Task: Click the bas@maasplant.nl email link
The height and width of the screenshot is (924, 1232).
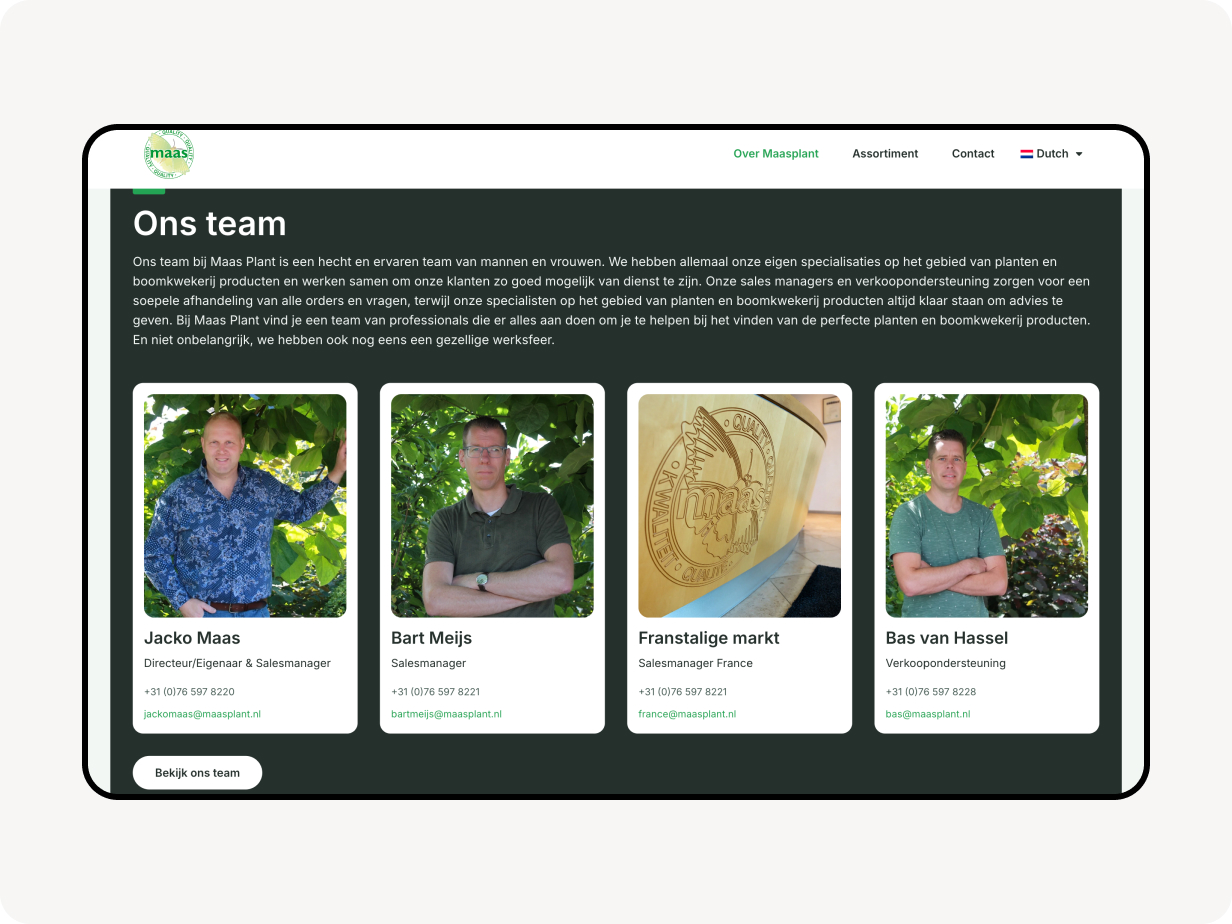Action: 928,714
